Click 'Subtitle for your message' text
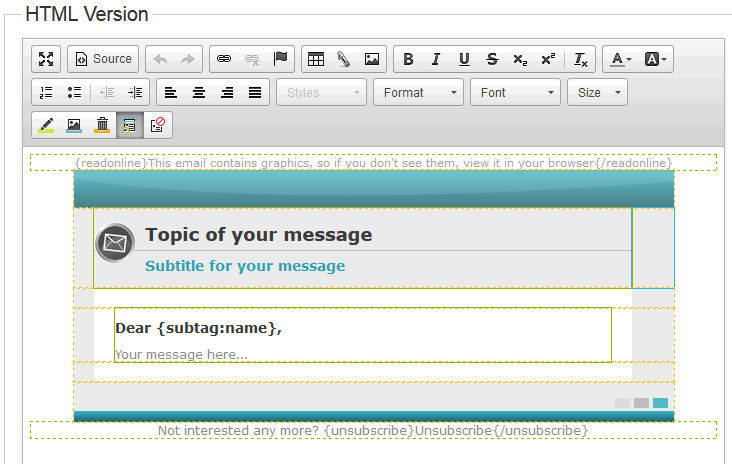Image resolution: width=732 pixels, height=464 pixels. coord(245,266)
